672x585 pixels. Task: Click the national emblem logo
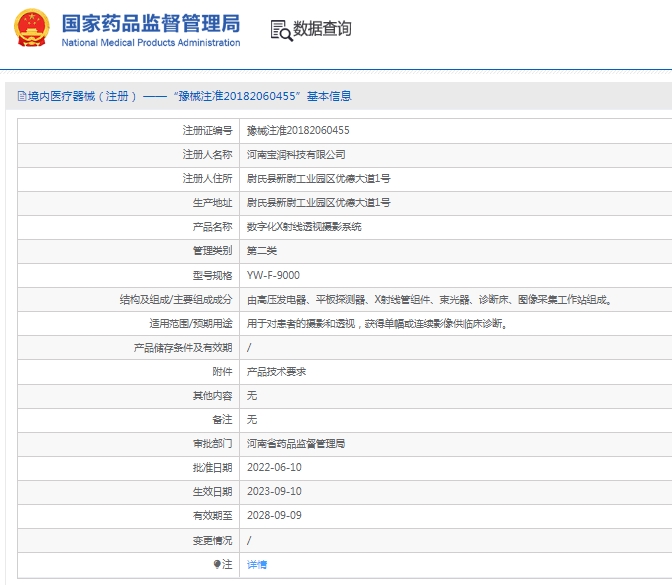(31, 28)
